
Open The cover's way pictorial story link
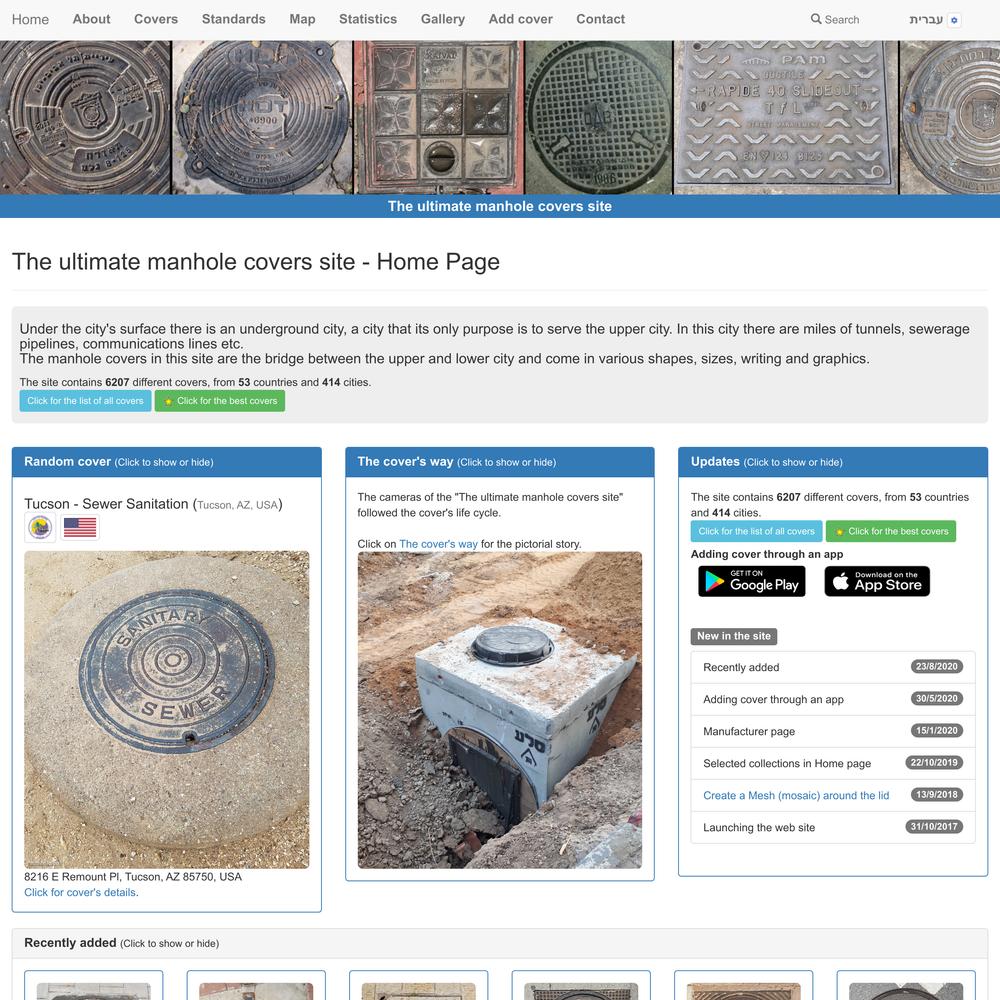point(438,544)
